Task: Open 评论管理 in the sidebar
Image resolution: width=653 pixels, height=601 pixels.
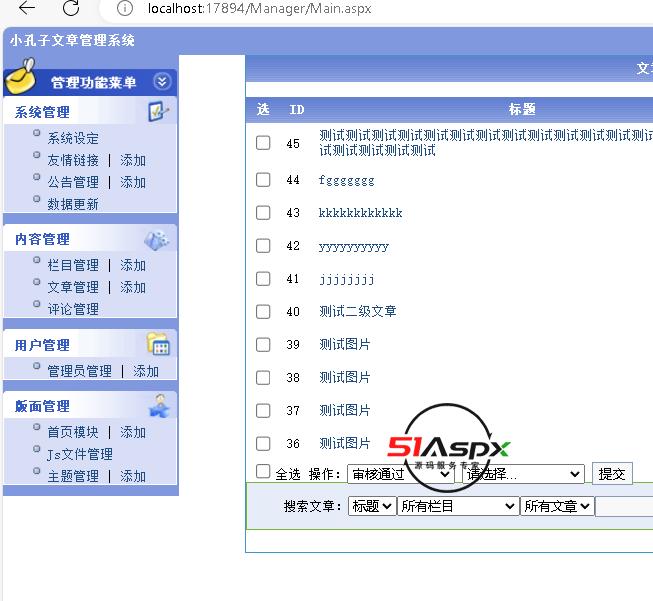Action: [x=73, y=309]
